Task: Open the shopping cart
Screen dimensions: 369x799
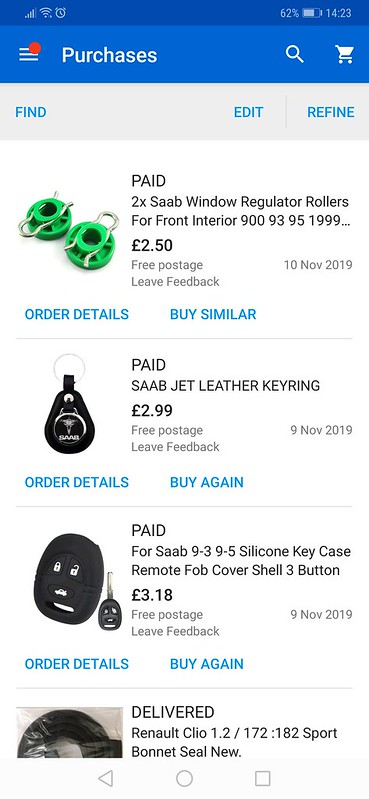Action: coord(345,55)
